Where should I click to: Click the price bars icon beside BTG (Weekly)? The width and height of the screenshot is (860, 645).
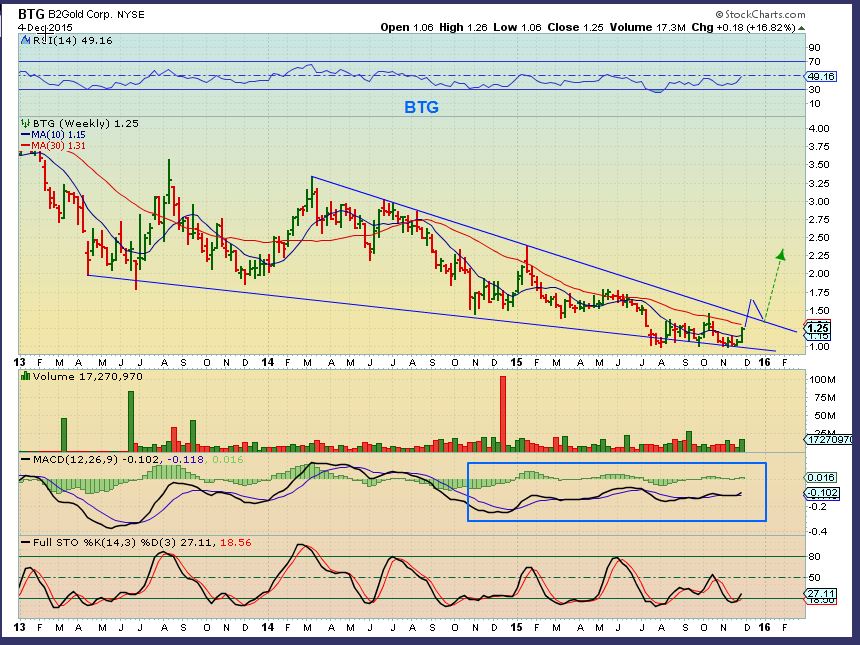click(25, 123)
